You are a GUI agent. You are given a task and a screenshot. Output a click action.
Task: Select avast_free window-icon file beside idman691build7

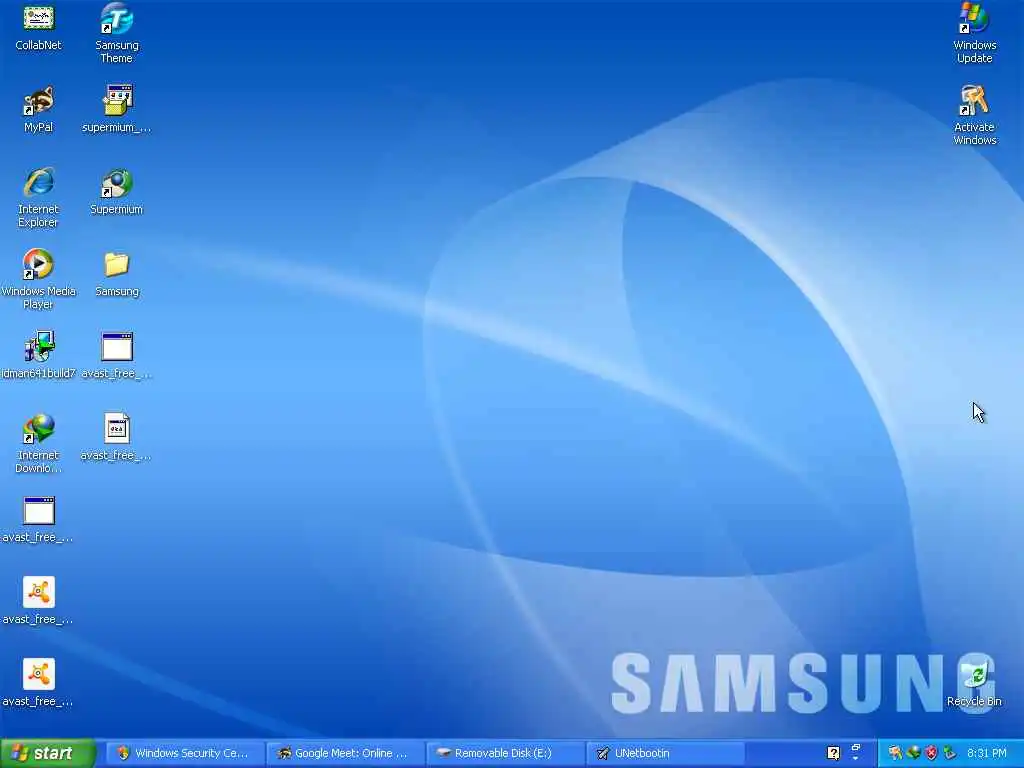pos(116,355)
